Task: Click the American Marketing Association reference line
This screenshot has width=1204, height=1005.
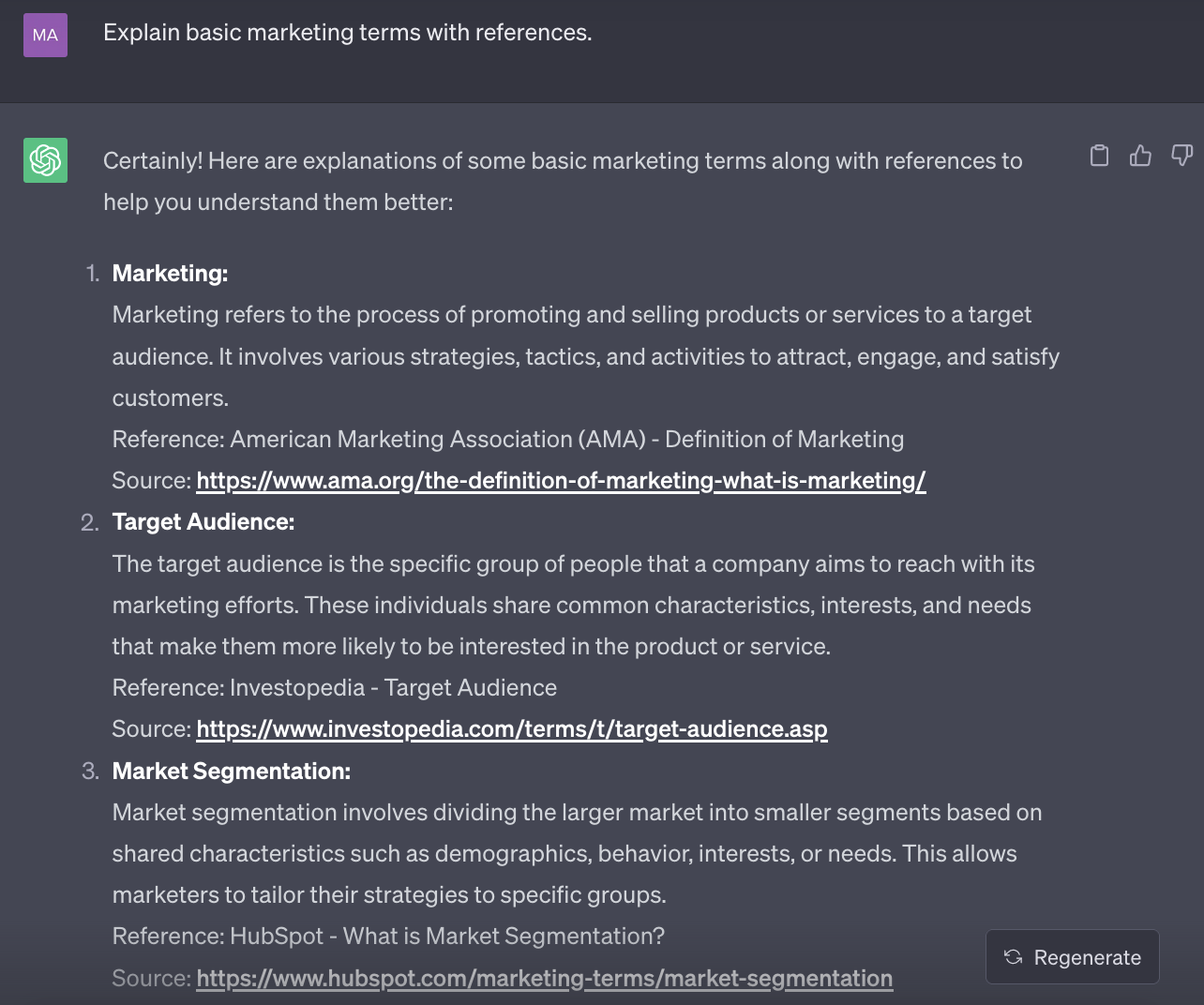Action: [x=507, y=440]
